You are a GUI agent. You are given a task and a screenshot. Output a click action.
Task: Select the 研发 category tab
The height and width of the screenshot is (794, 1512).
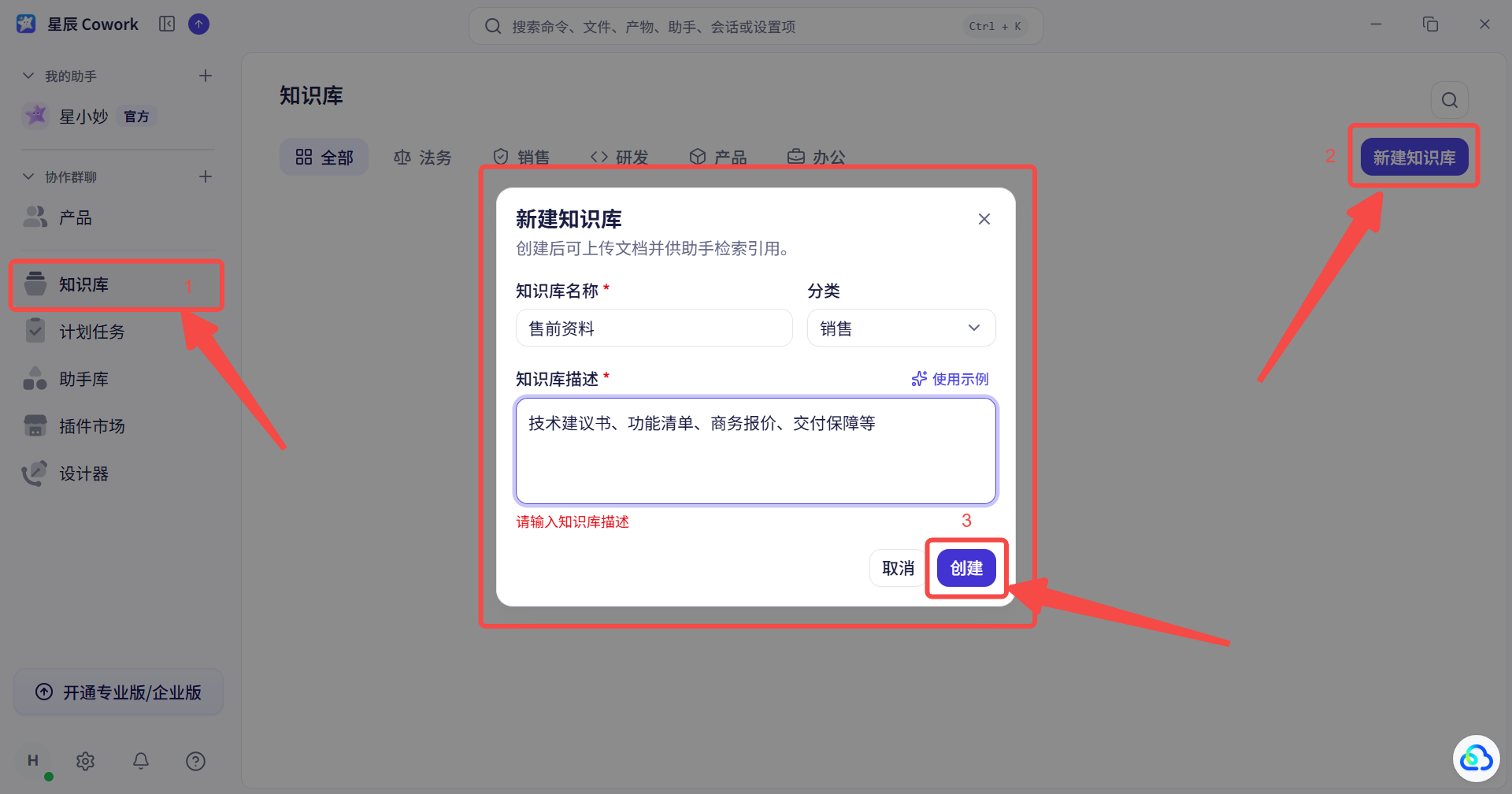tap(620, 158)
